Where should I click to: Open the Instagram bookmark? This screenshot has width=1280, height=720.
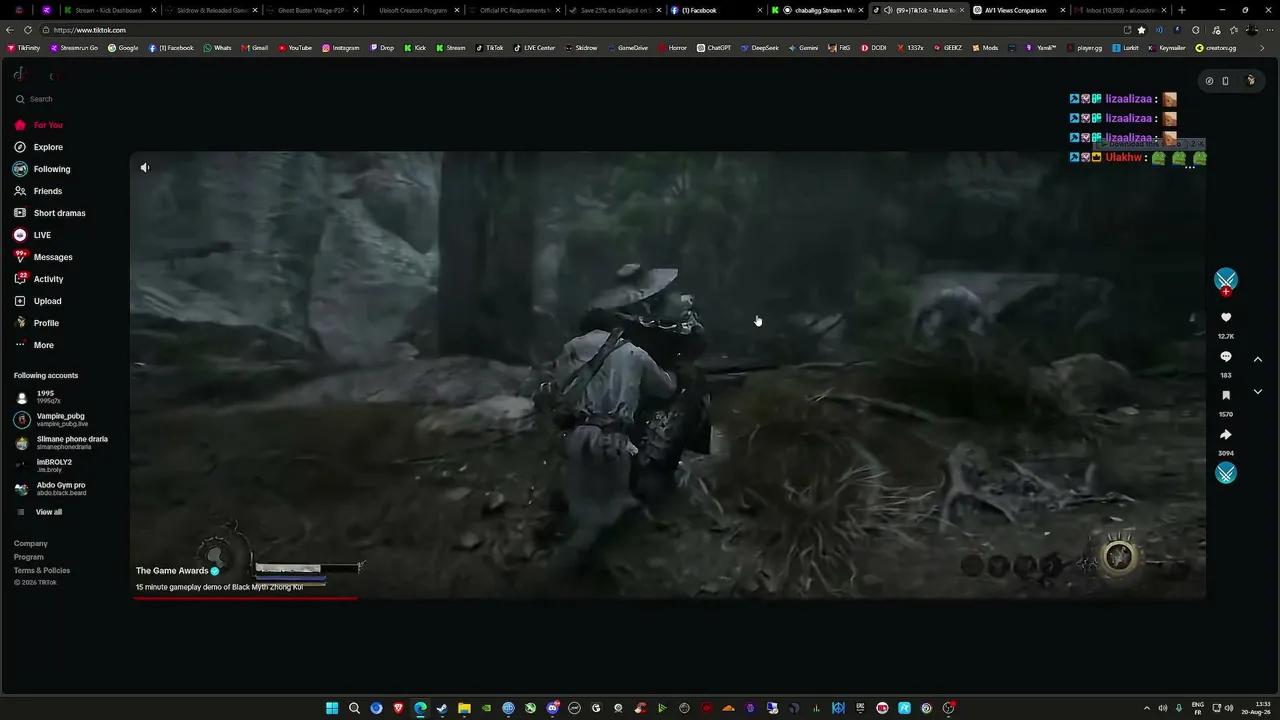341,48
